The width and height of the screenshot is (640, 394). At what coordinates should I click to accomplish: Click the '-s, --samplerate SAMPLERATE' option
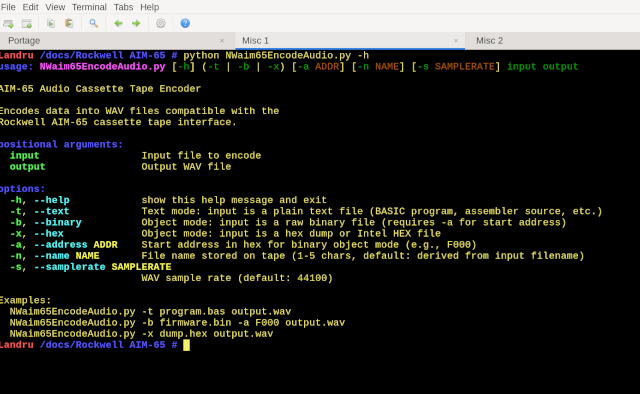point(91,267)
